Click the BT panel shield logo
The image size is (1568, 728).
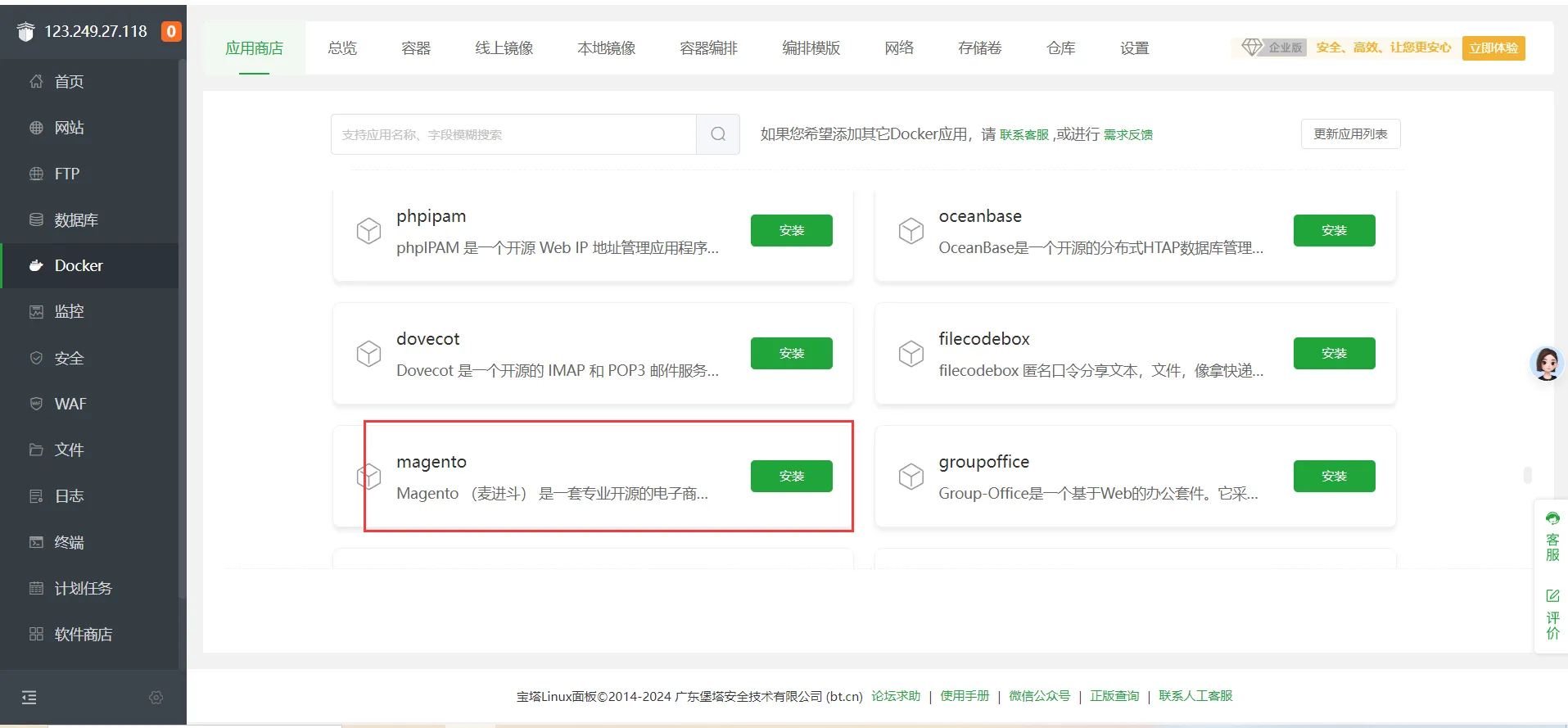pos(26,32)
